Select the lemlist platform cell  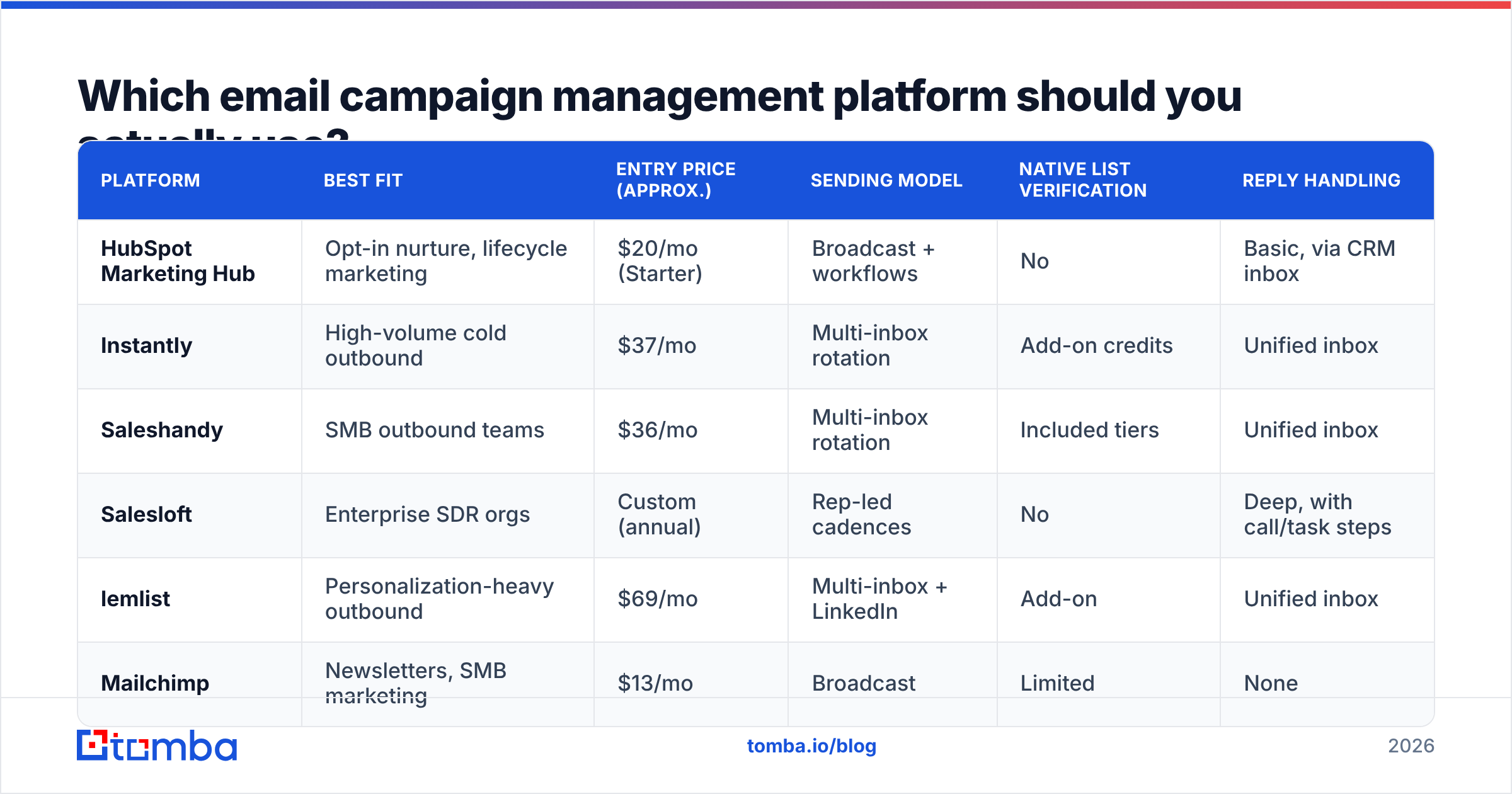(190, 599)
